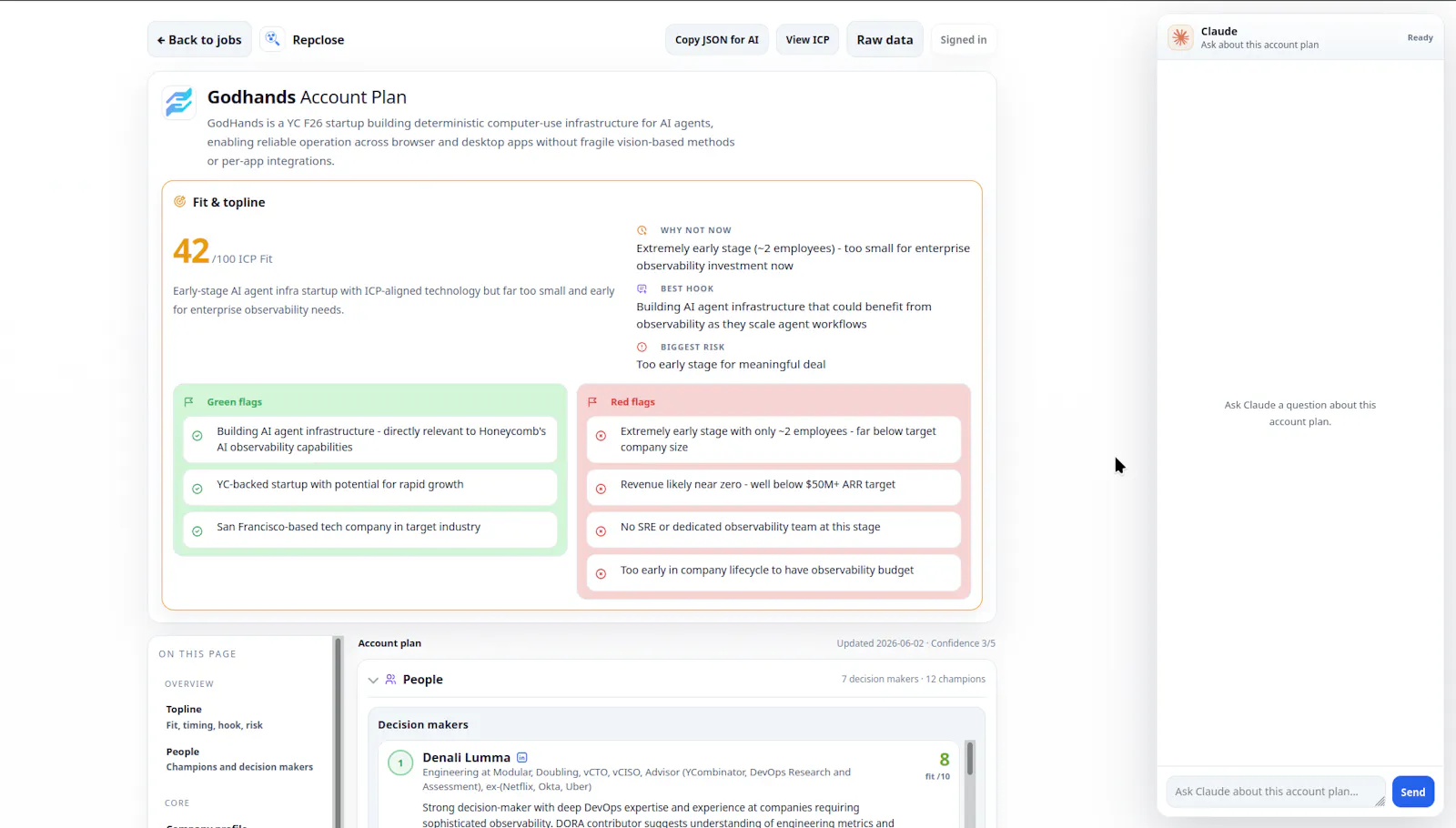Click the Denali Lumma name

tap(466, 757)
